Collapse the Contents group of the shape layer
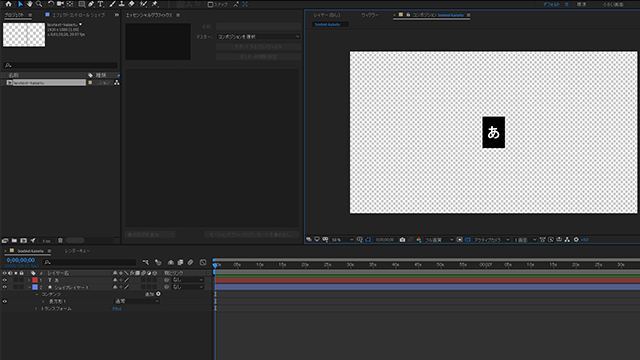The height and width of the screenshot is (360, 640). pos(36,294)
